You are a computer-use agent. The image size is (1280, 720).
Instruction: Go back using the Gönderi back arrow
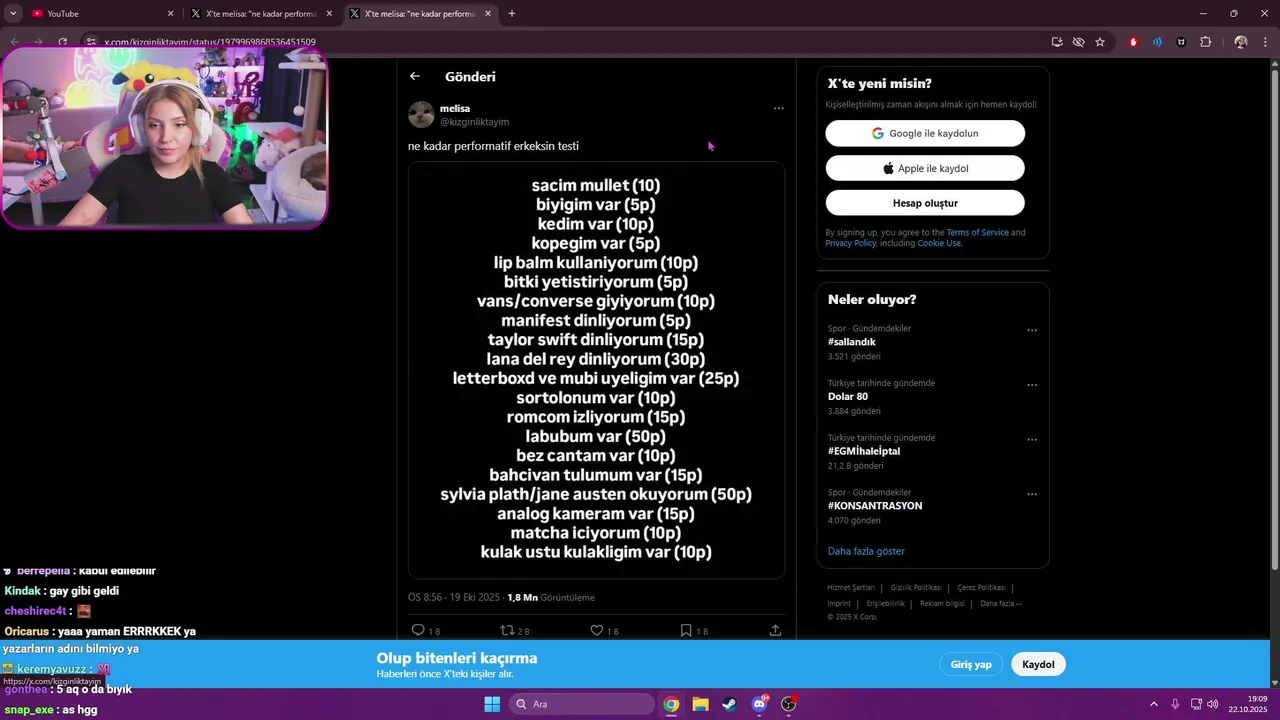(x=415, y=76)
